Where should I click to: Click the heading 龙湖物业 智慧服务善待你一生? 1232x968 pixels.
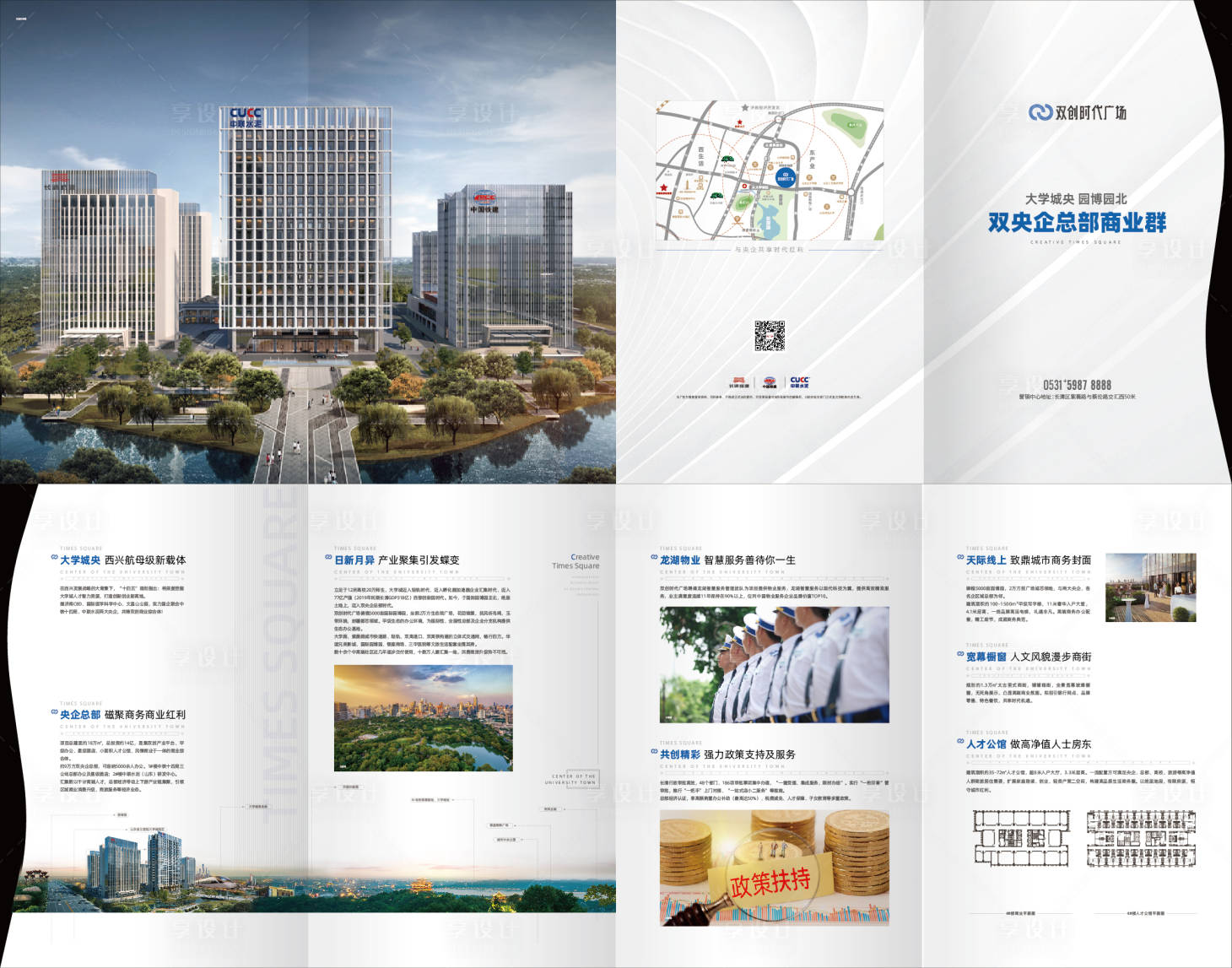pyautogui.click(x=727, y=560)
